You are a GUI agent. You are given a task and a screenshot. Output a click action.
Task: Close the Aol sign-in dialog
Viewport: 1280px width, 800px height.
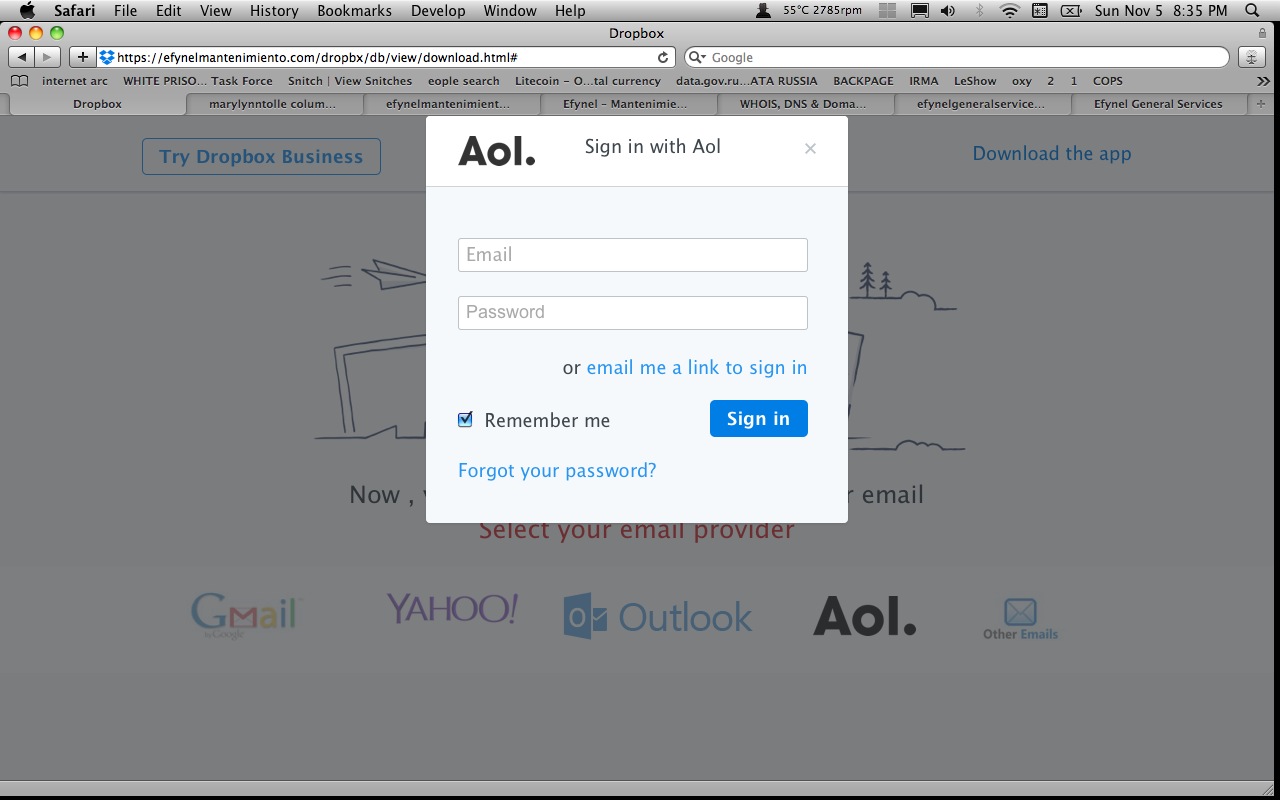810,149
